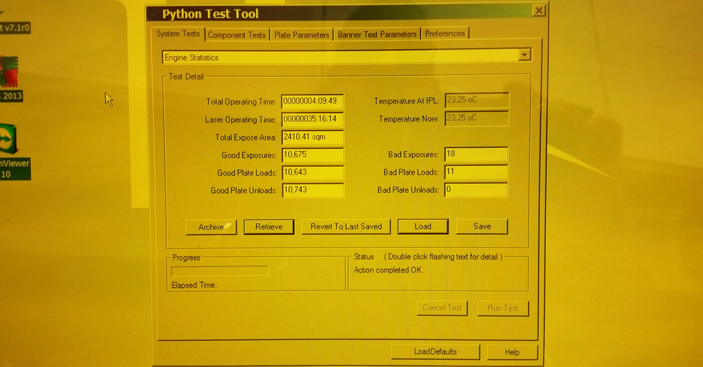Open the Plate Parameters tab
The image size is (703, 367).
click(x=301, y=35)
